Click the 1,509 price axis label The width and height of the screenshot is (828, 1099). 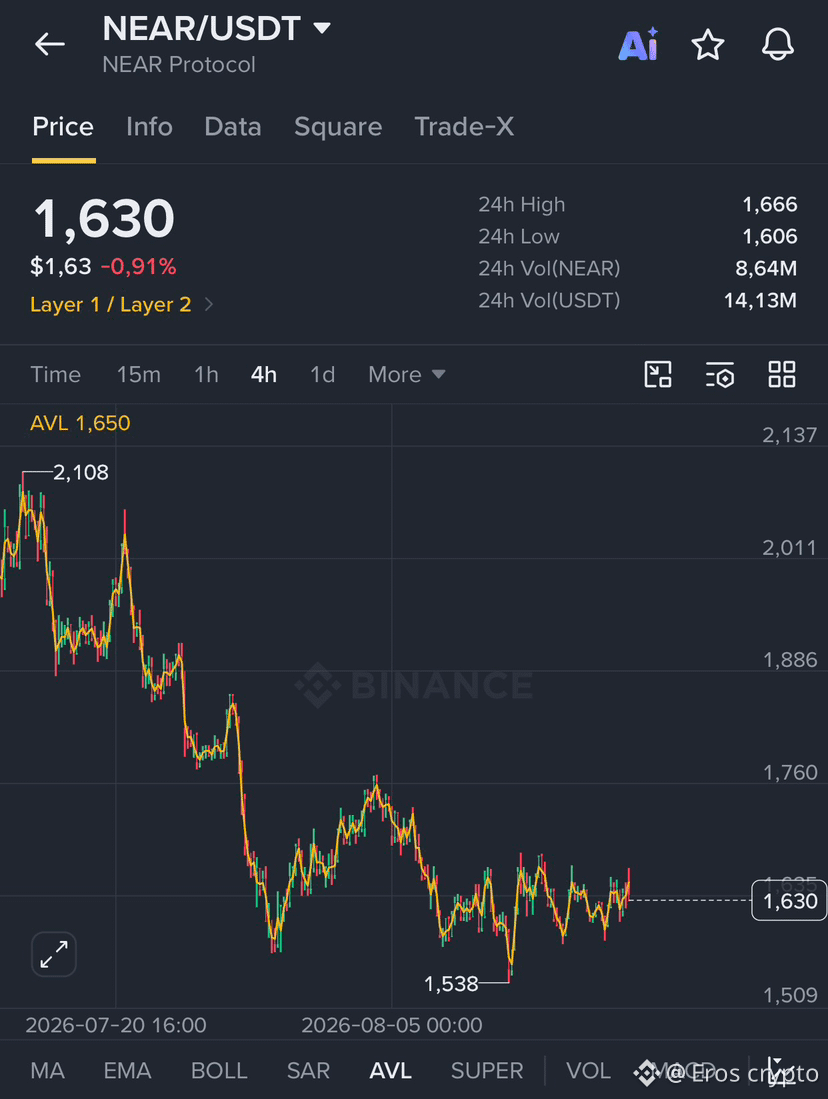(x=789, y=995)
